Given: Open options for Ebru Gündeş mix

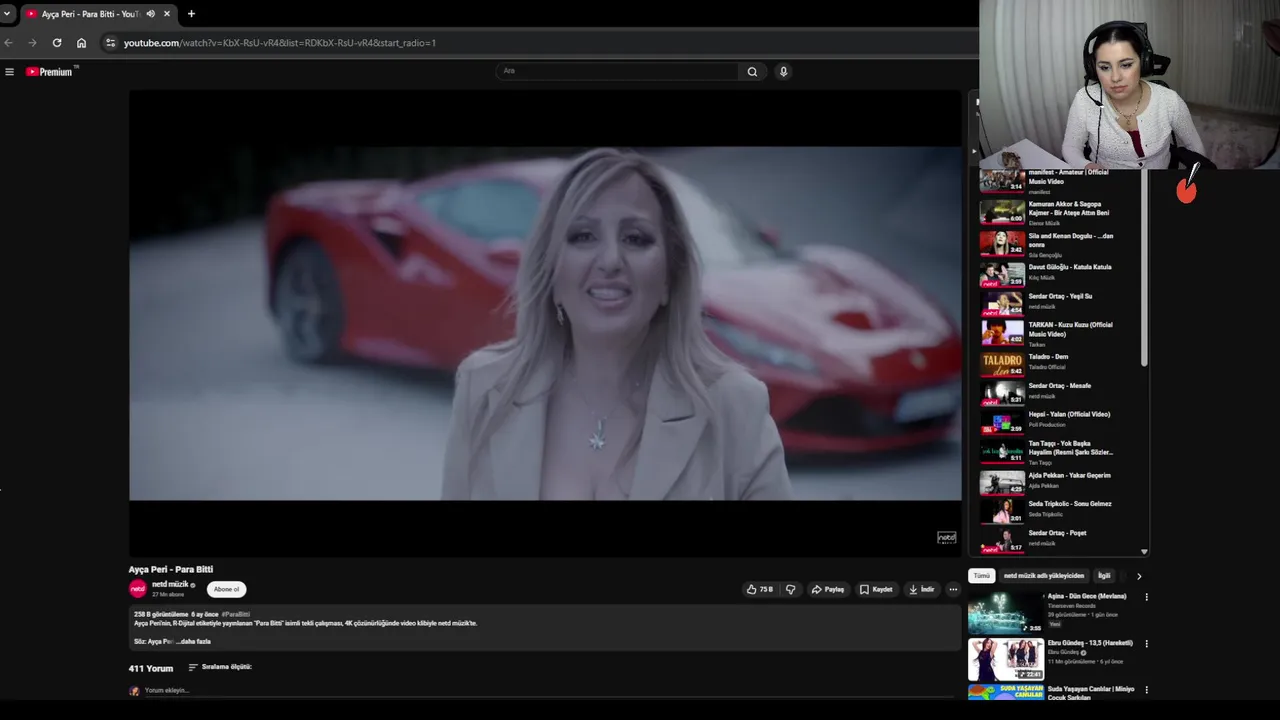Looking at the screenshot, I should click(1146, 643).
